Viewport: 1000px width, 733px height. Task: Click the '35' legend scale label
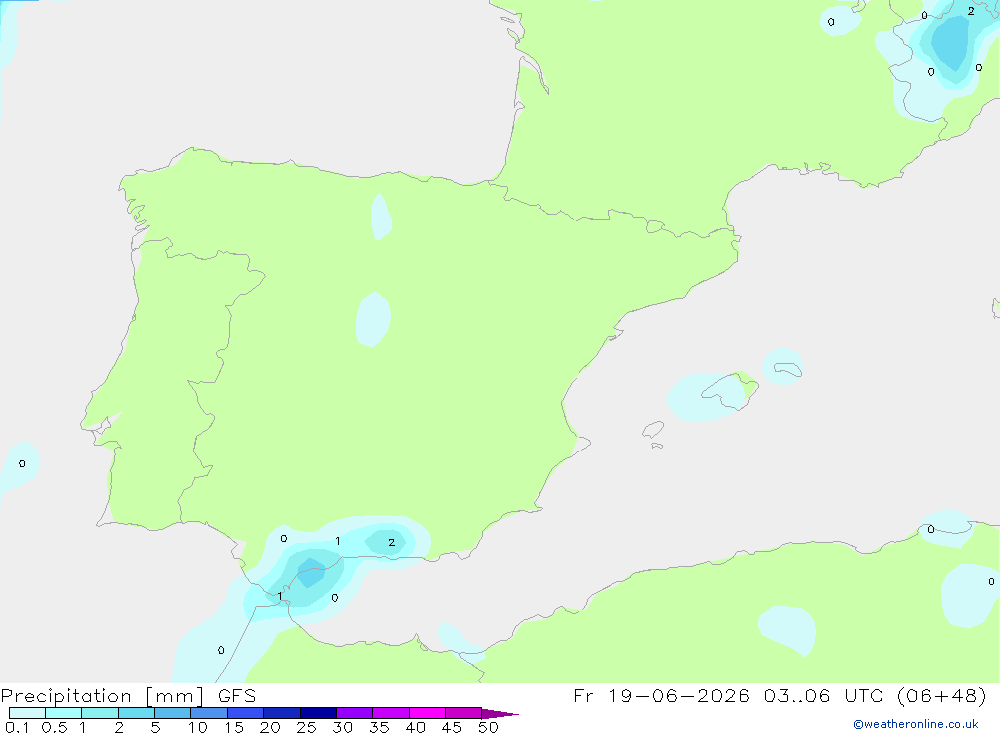[x=379, y=727]
